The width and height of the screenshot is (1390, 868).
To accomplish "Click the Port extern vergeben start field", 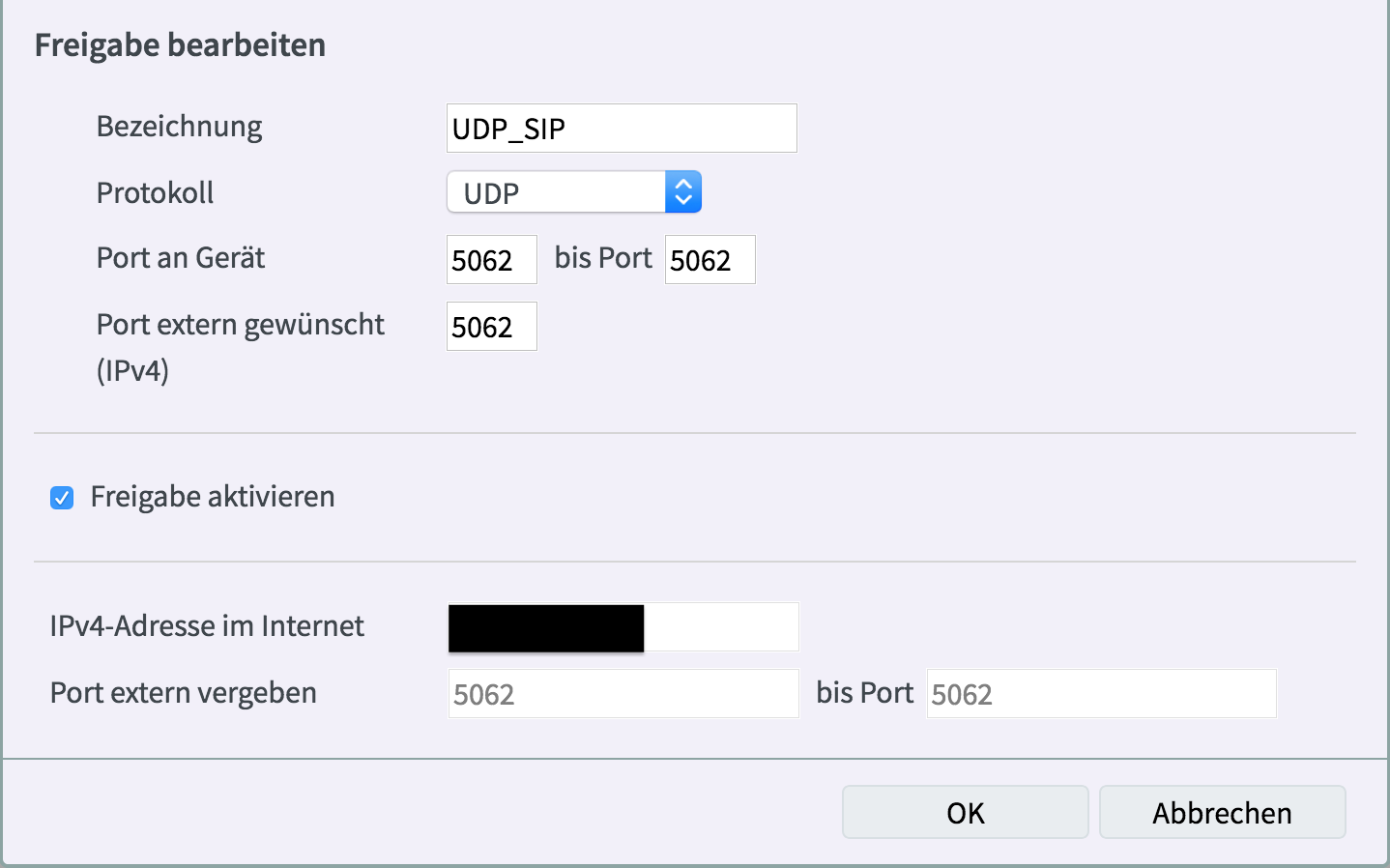I will [x=623, y=694].
